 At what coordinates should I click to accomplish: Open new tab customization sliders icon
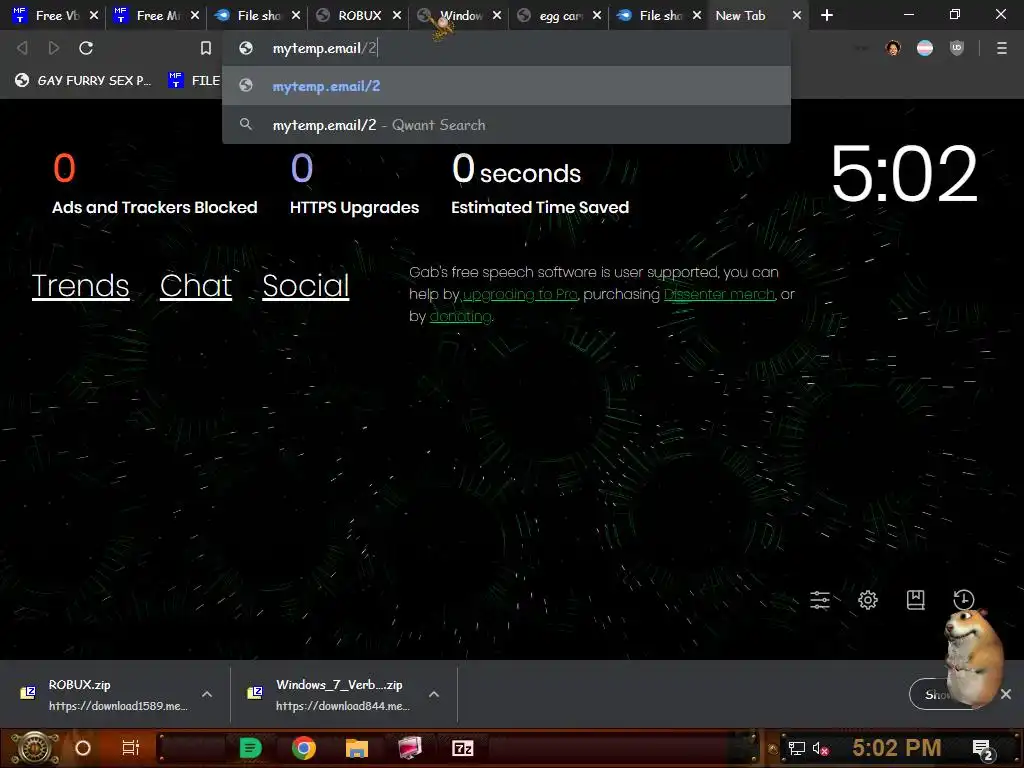pos(820,600)
